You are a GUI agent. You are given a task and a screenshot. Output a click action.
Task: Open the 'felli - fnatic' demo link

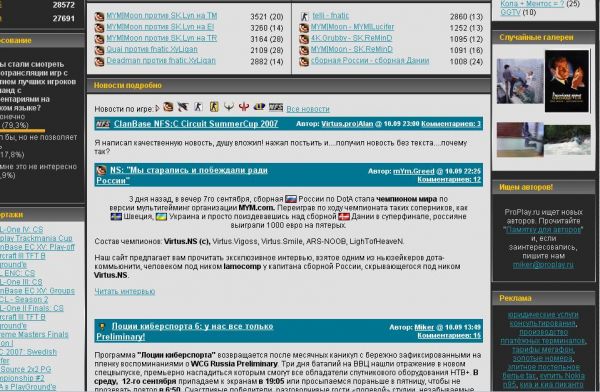[331, 16]
